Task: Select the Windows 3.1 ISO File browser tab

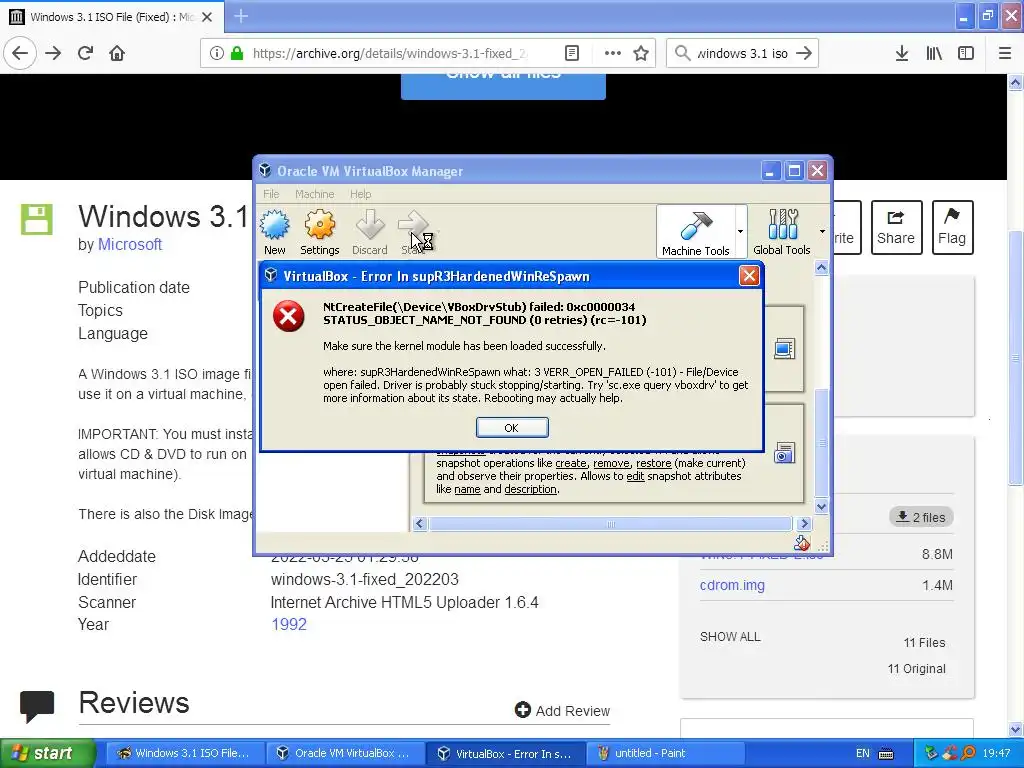Action: click(x=111, y=17)
